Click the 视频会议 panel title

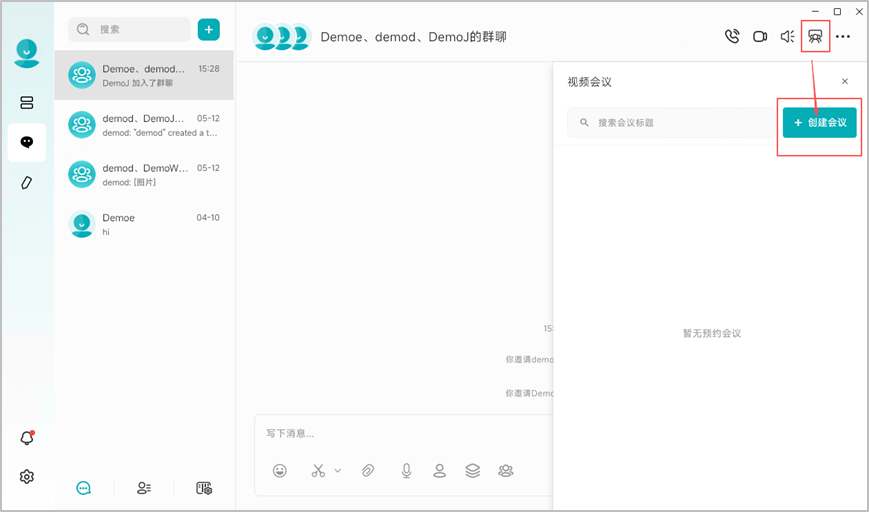point(589,82)
